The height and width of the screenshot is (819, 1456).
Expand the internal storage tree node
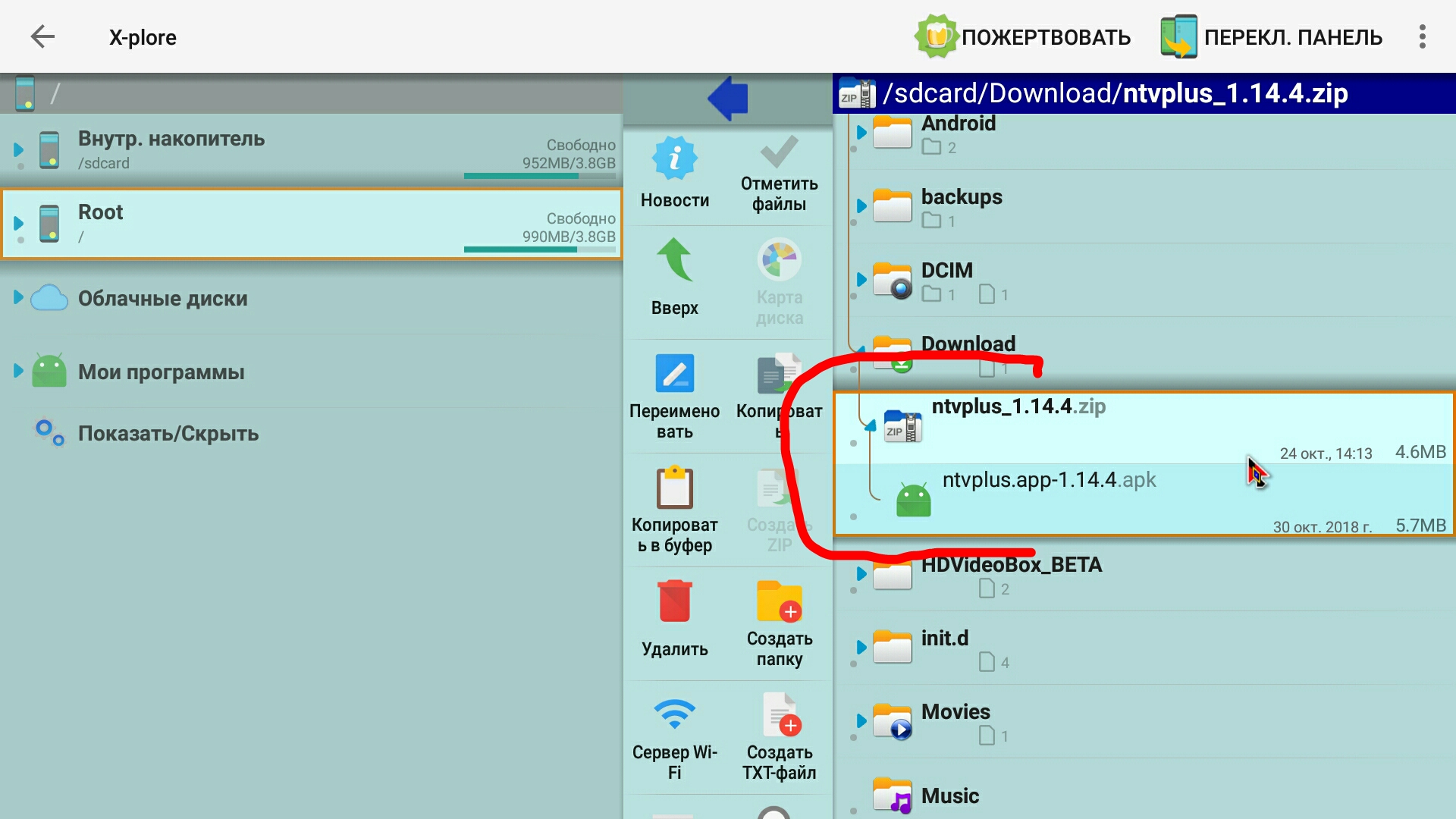pos(18,150)
